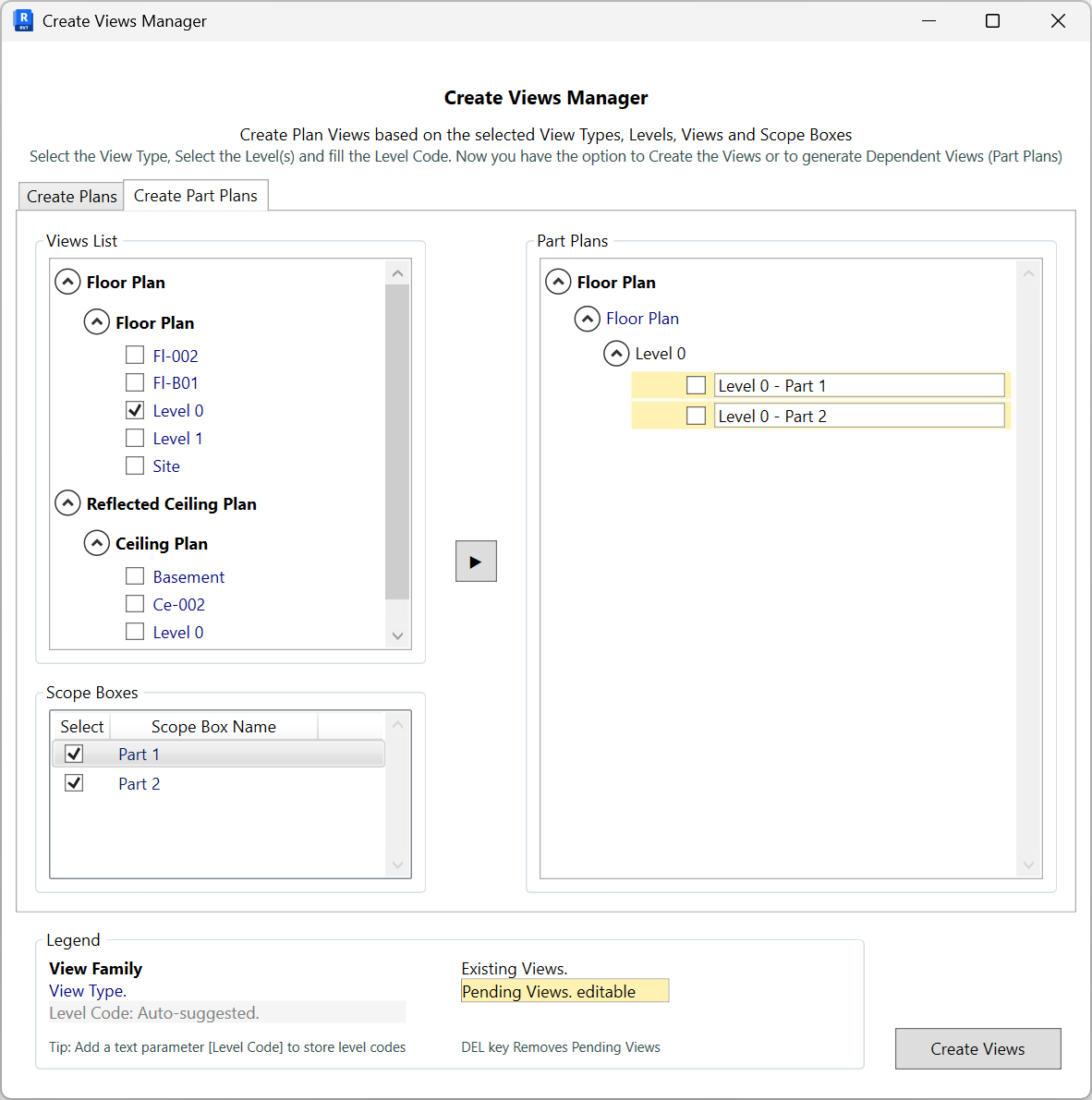
Task: Collapse the Floor Plan family in Views List
Action: click(67, 281)
